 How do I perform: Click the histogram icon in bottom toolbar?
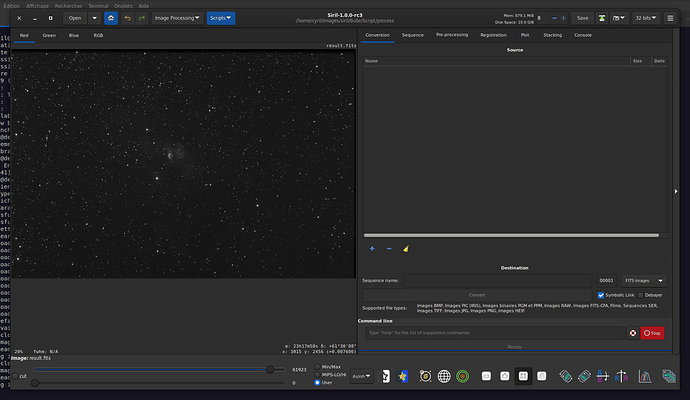click(x=645, y=377)
